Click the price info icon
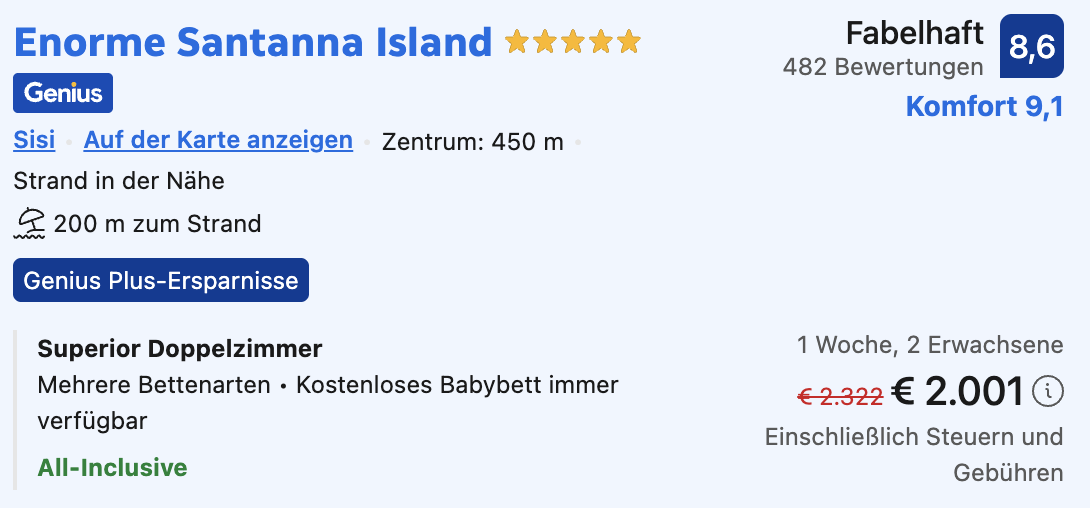The width and height of the screenshot is (1090, 508). 1047,392
